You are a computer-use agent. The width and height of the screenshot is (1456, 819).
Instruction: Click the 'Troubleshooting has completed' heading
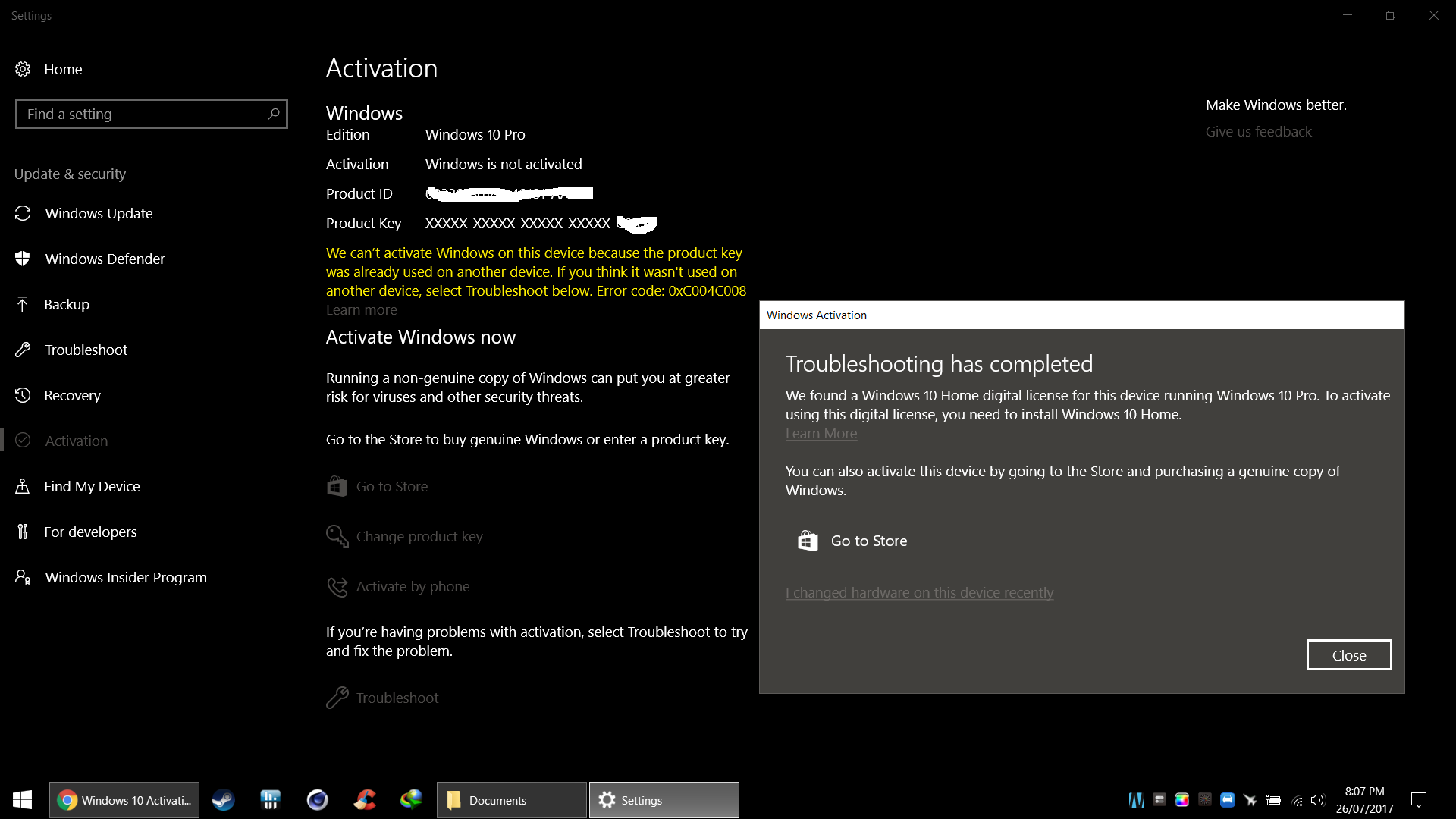click(939, 364)
